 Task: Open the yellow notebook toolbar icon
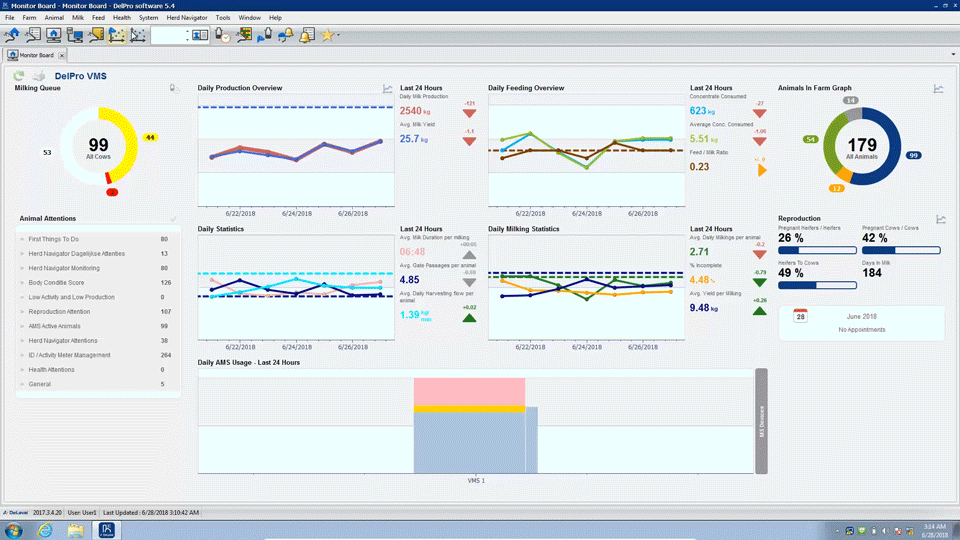point(96,35)
